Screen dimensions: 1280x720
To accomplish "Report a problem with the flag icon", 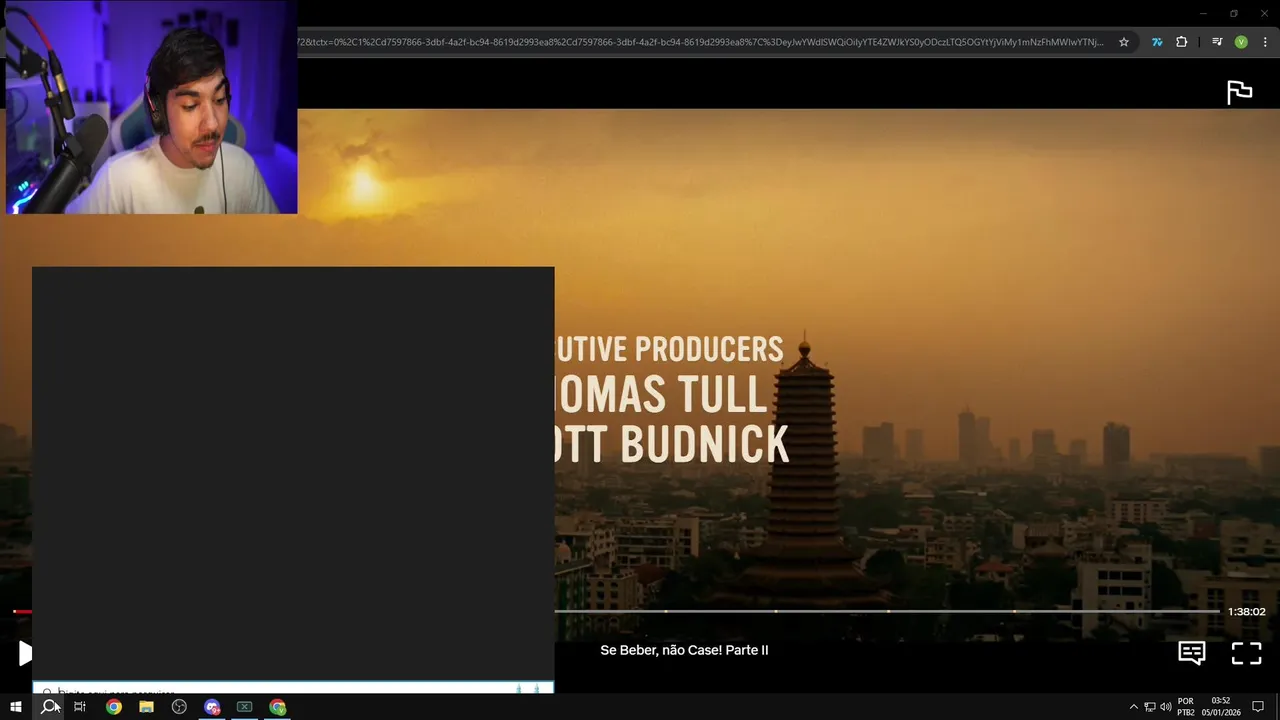I will [x=1239, y=91].
